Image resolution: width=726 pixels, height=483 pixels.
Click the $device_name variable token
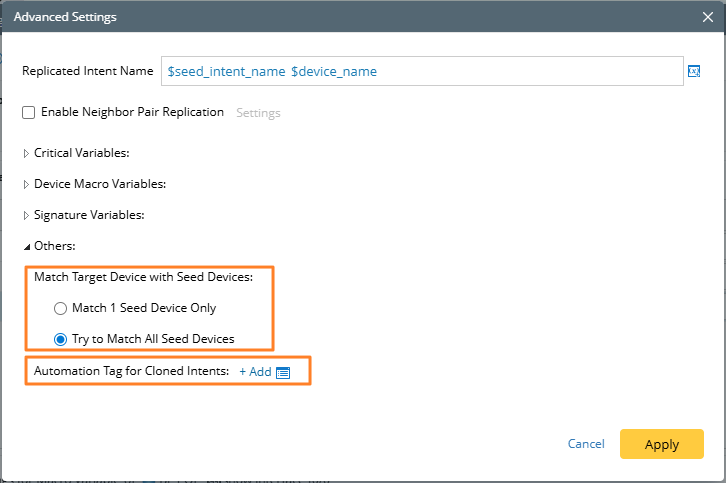pos(333,72)
